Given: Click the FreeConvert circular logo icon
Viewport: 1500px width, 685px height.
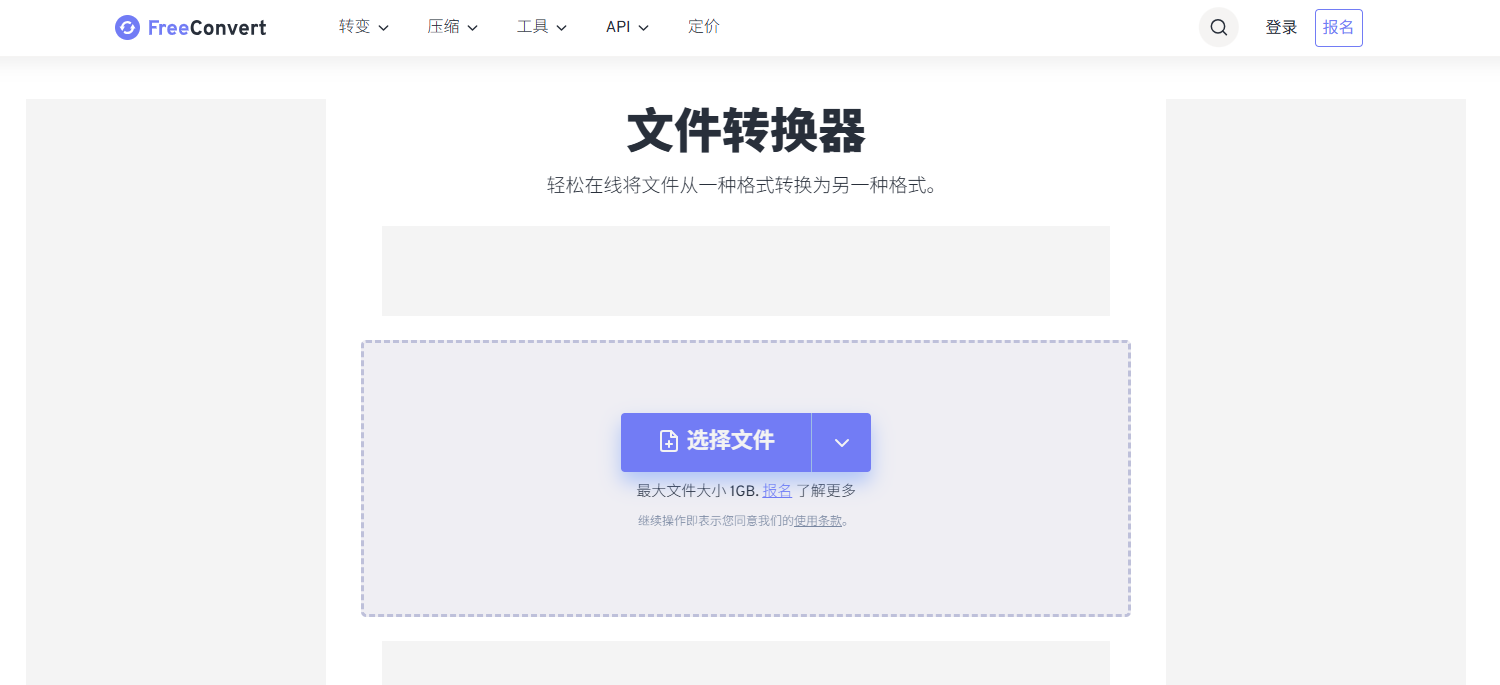Looking at the screenshot, I should (x=127, y=28).
